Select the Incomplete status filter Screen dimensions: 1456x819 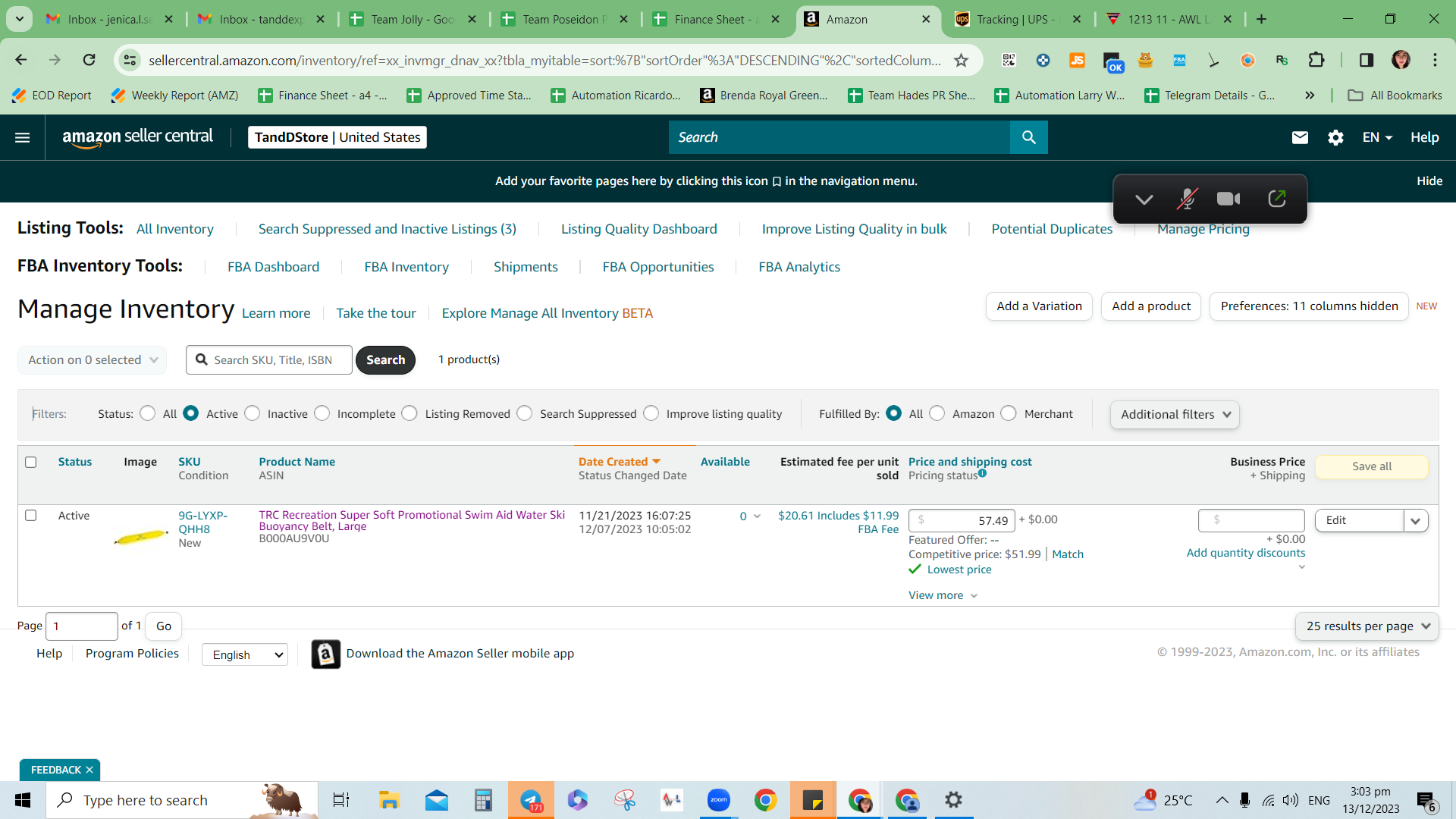point(322,413)
